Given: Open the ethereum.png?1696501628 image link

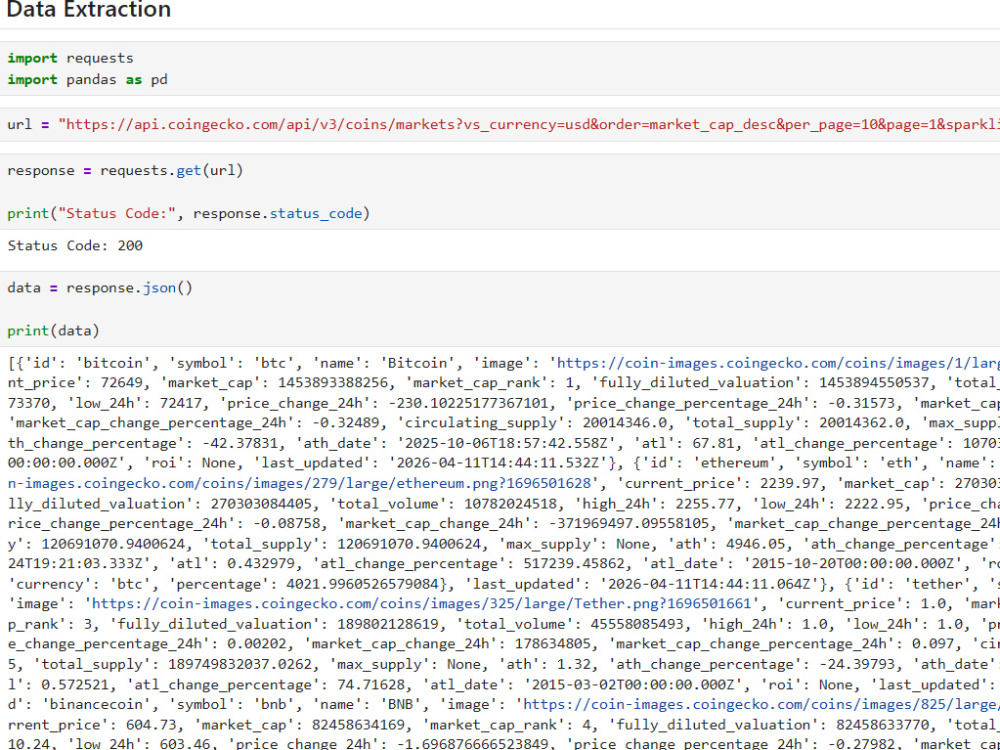Looking at the screenshot, I should [x=300, y=483].
